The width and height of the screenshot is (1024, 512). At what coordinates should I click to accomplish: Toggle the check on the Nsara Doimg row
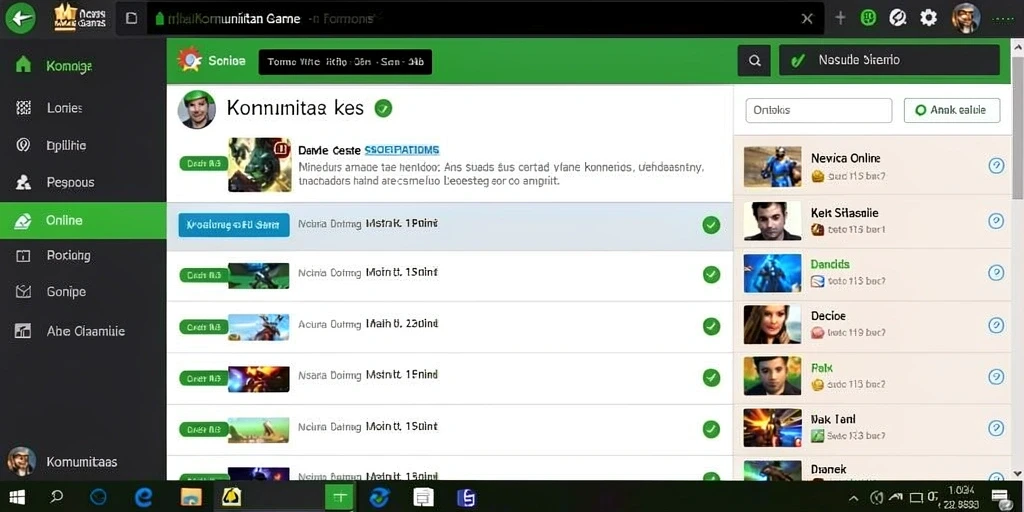711,377
